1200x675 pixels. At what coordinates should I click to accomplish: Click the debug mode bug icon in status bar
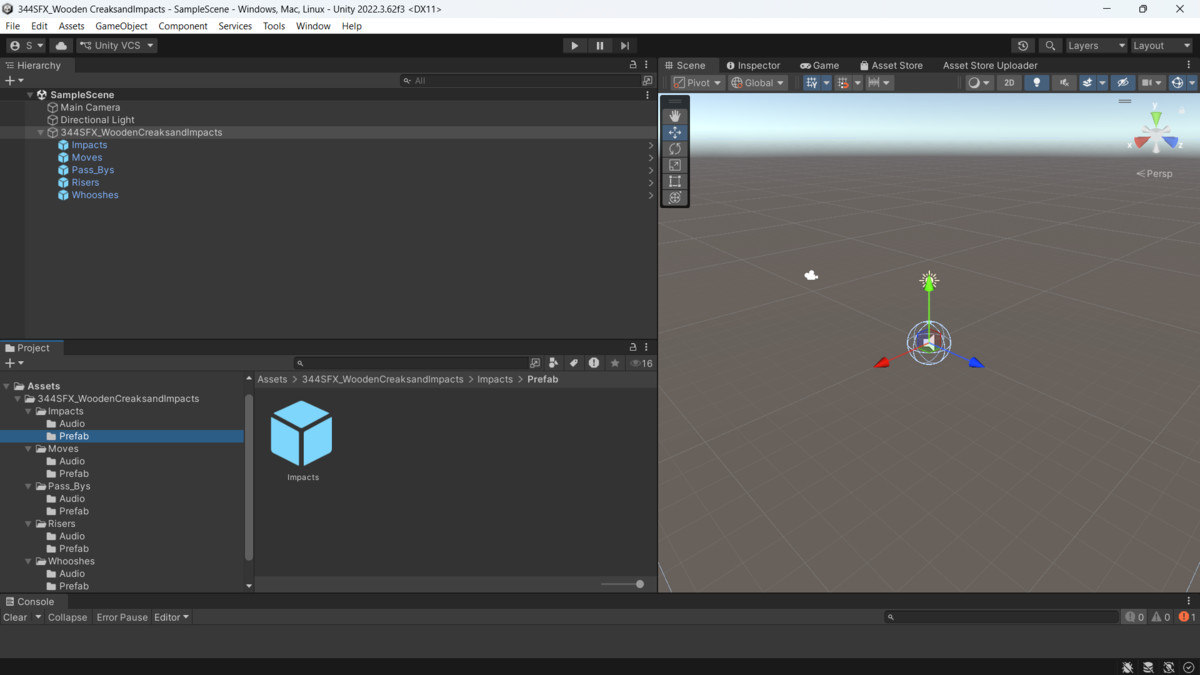pos(1127,667)
